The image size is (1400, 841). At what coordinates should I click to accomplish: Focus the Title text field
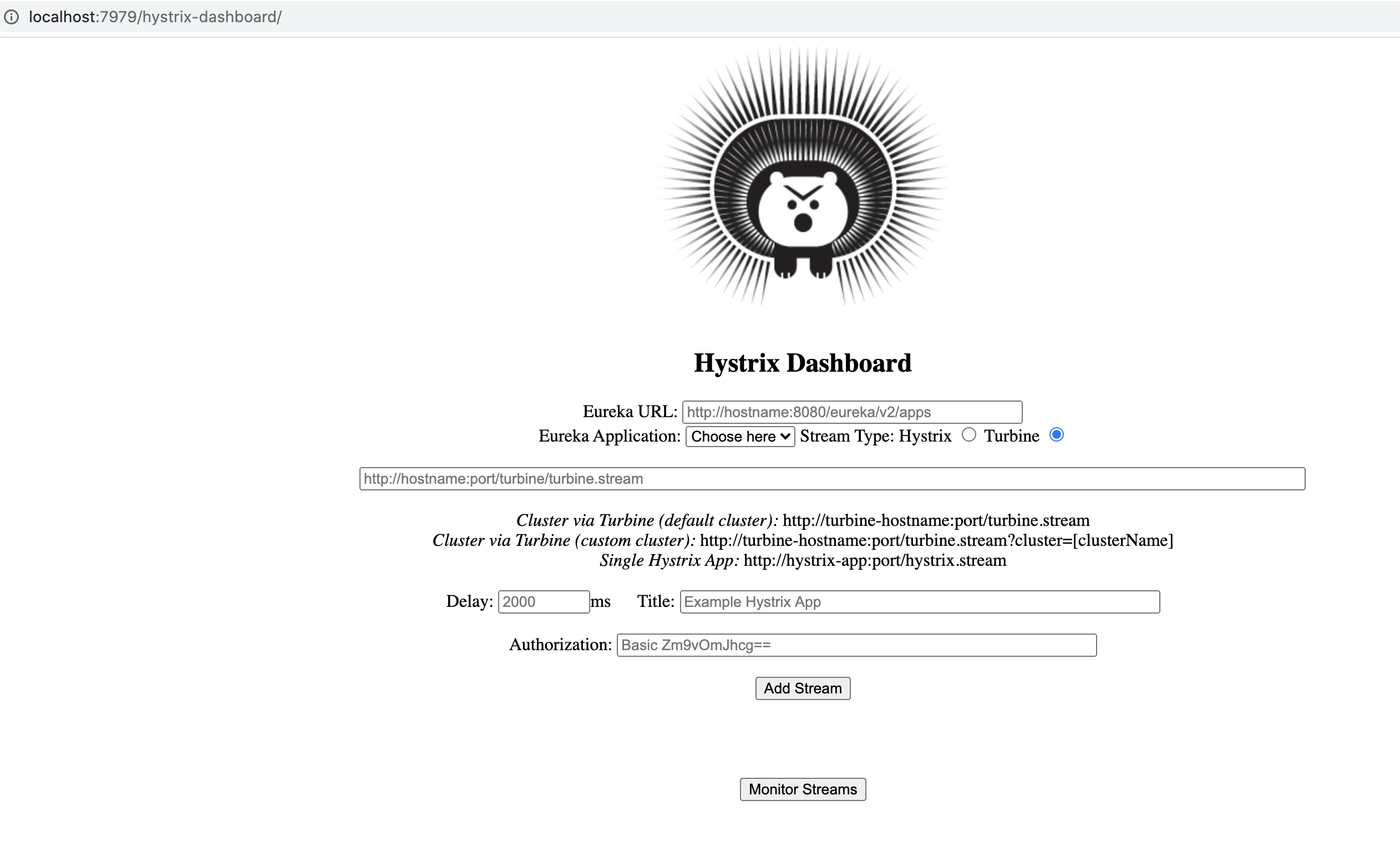(919, 602)
